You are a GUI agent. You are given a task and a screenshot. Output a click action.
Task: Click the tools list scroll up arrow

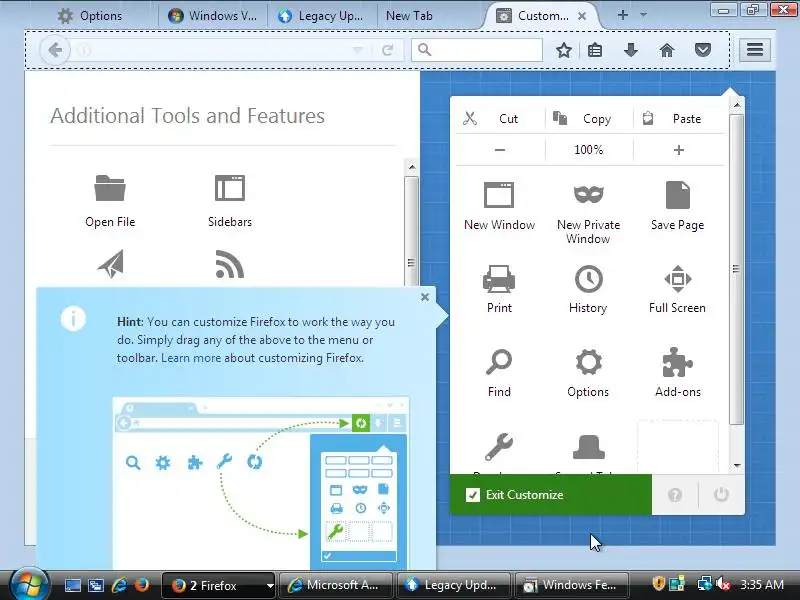coord(412,167)
